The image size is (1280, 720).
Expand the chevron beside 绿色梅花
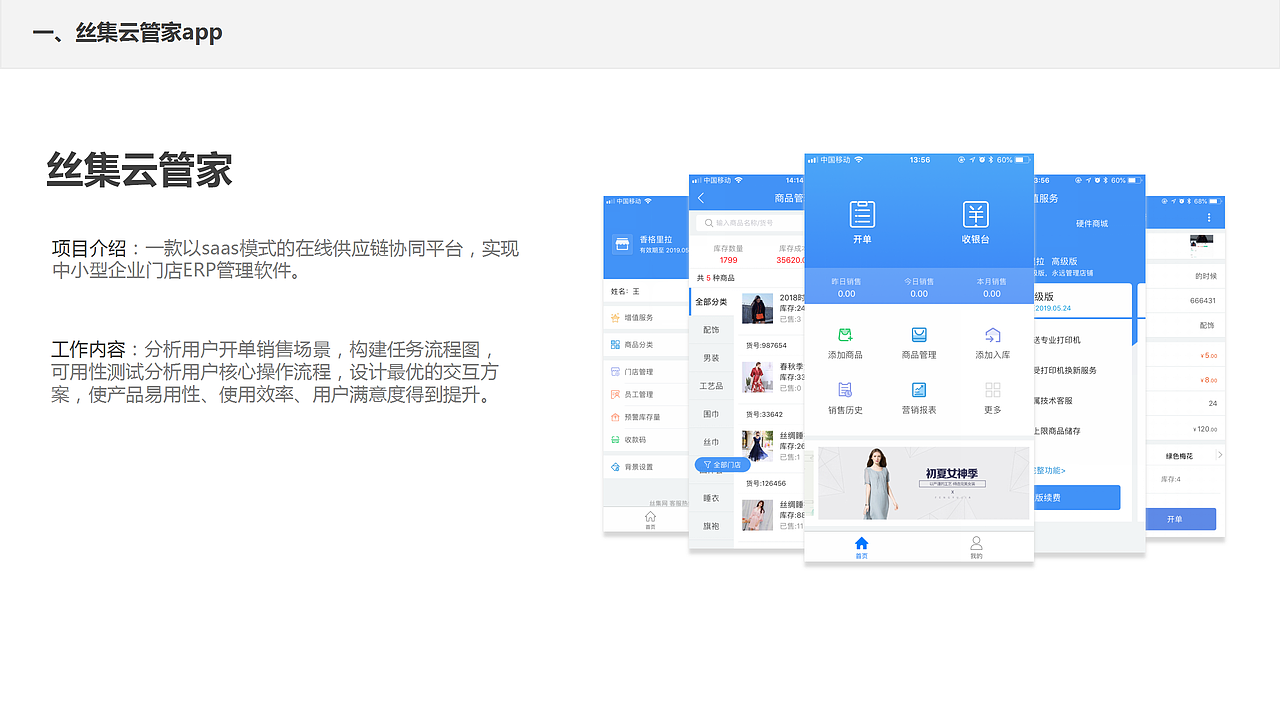[1219, 455]
